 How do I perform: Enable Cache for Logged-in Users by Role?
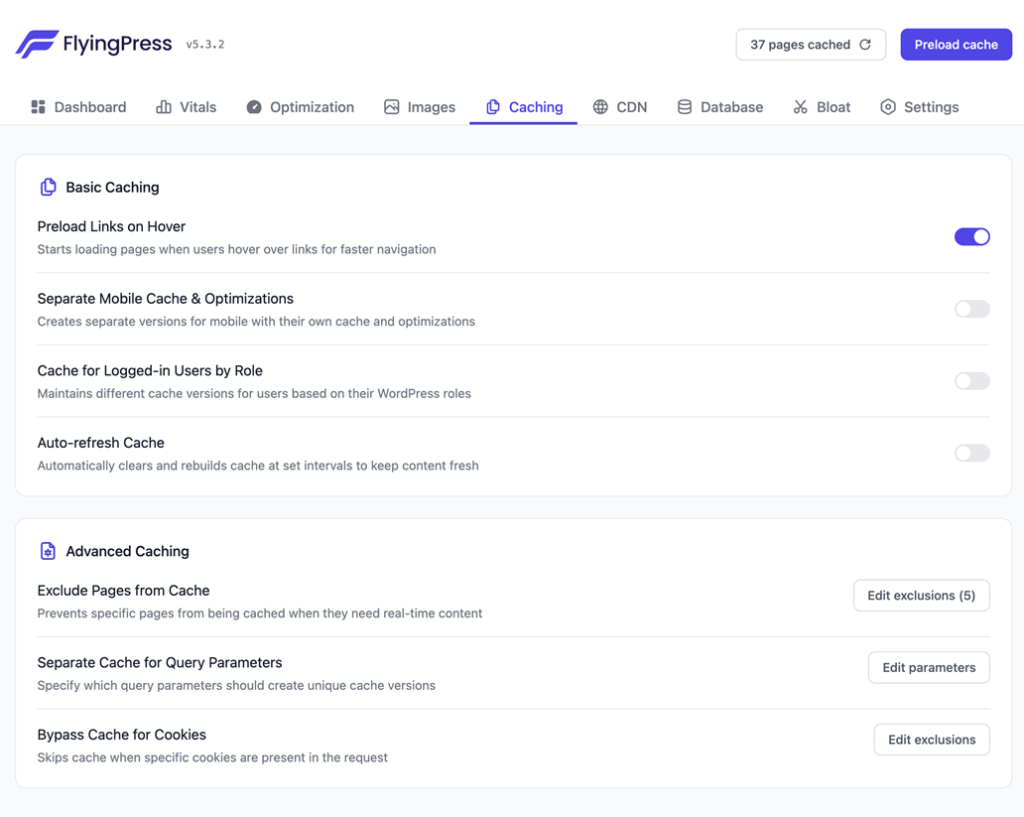tap(971, 381)
